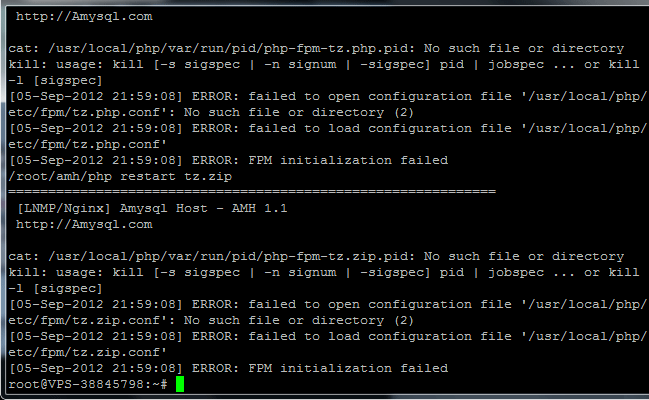Screen dimensions: 649x400
Task: Click the kill usage line below the tz.php.pid error
Action: click(322, 64)
